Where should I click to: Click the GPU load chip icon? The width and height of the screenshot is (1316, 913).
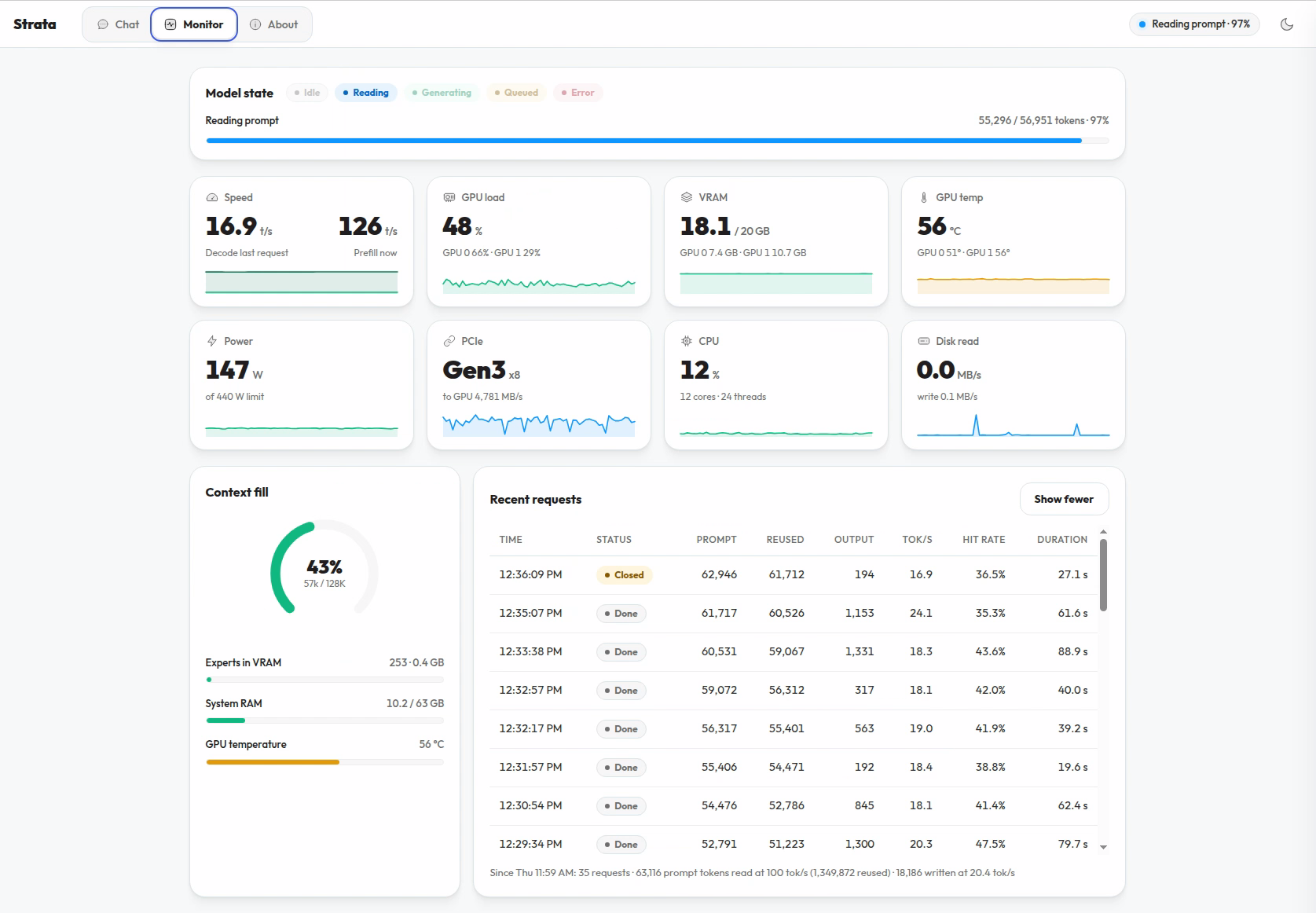(x=449, y=198)
